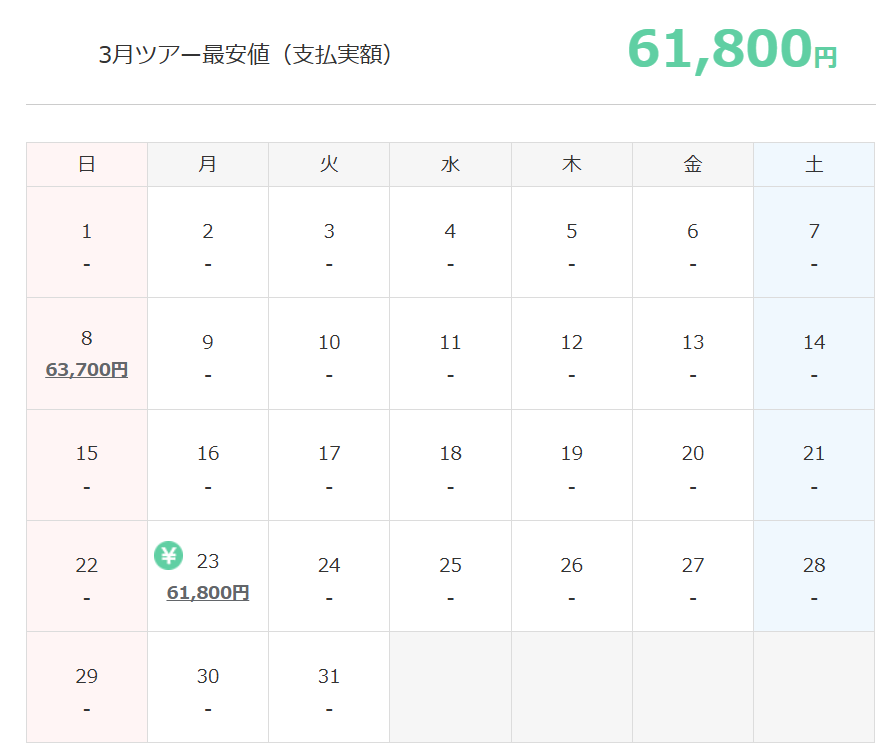Choose the March 15 Sunday cell
The image size is (891, 756).
[x=87, y=464]
